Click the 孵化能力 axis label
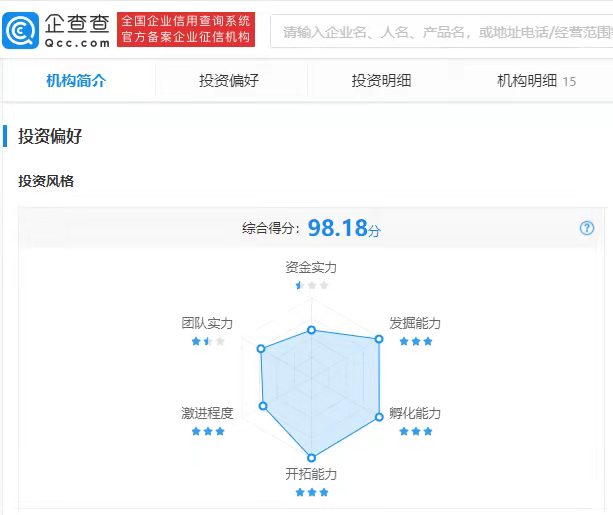 point(415,413)
